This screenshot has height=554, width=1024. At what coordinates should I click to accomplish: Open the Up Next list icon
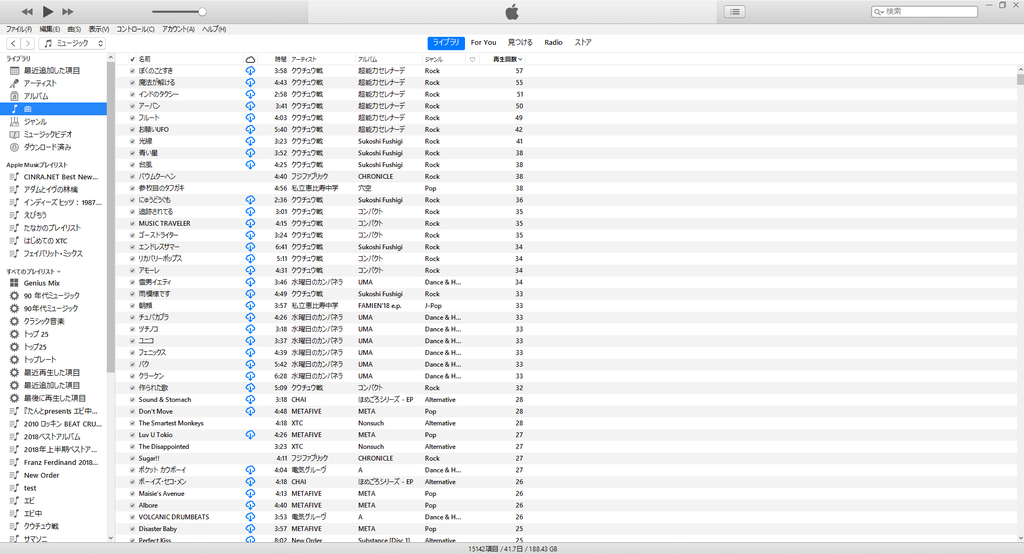pyautogui.click(x=735, y=11)
